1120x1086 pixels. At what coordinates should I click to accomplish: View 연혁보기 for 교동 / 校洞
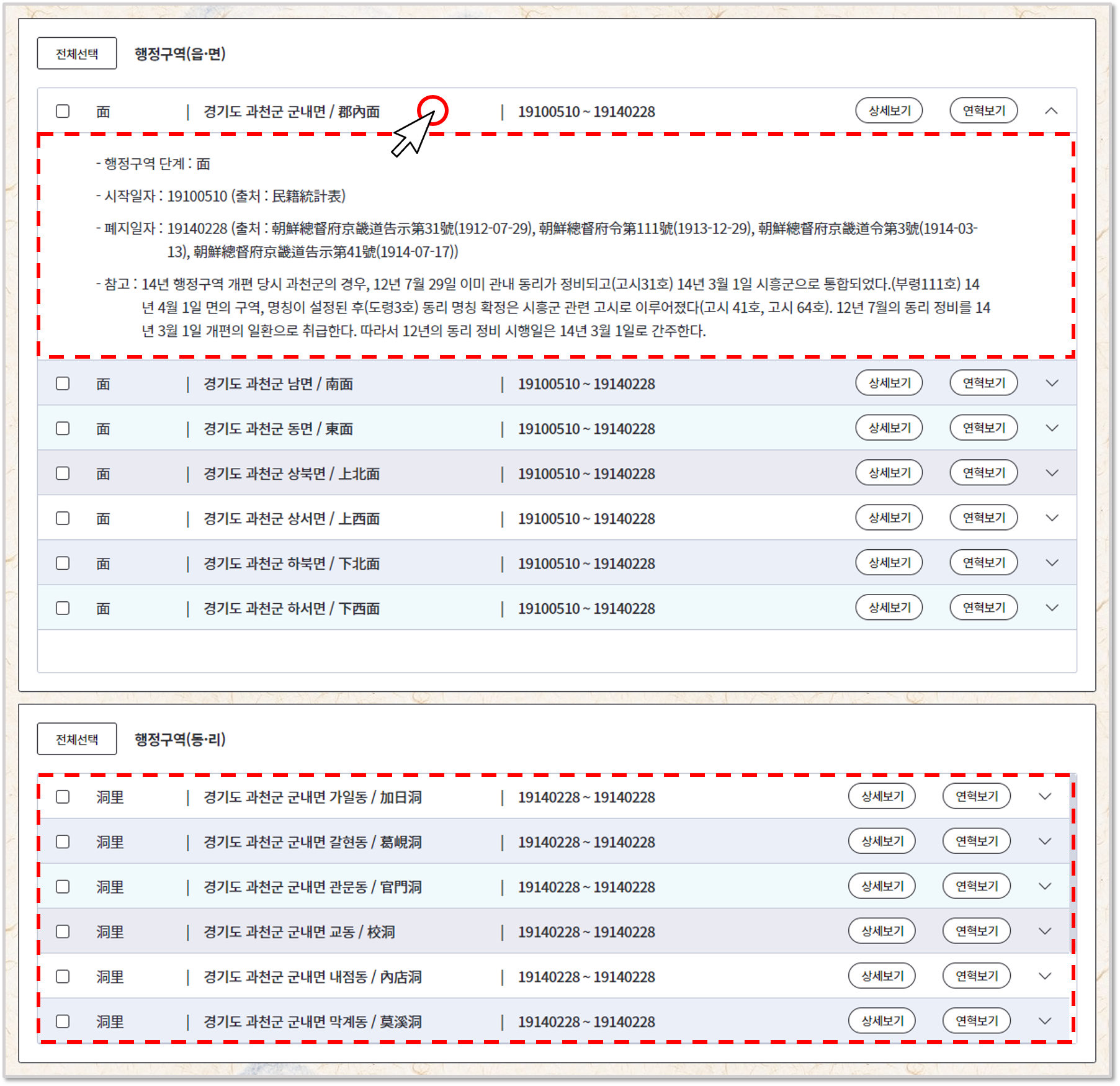coord(977,931)
